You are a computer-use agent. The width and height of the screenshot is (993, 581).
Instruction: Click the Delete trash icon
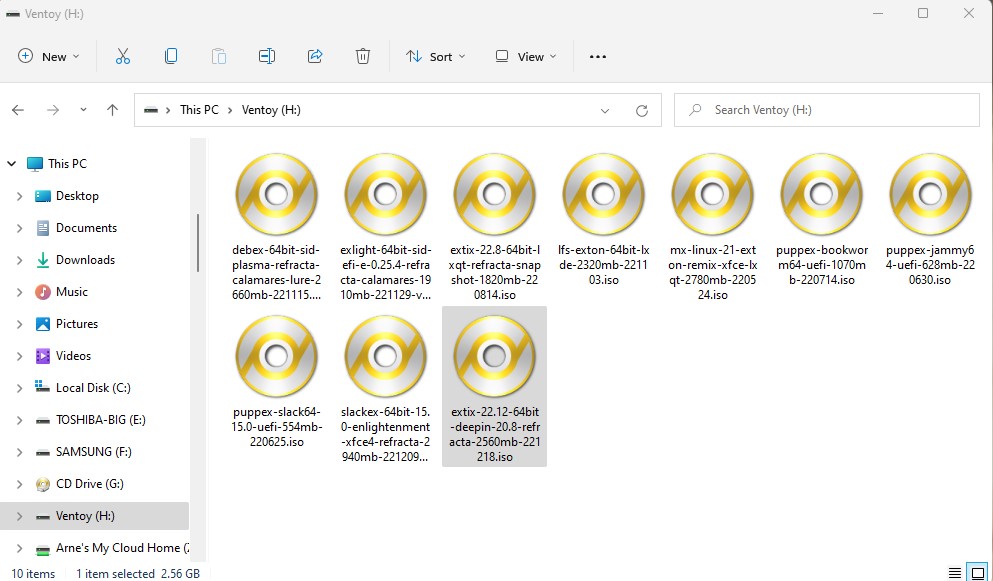click(x=363, y=56)
